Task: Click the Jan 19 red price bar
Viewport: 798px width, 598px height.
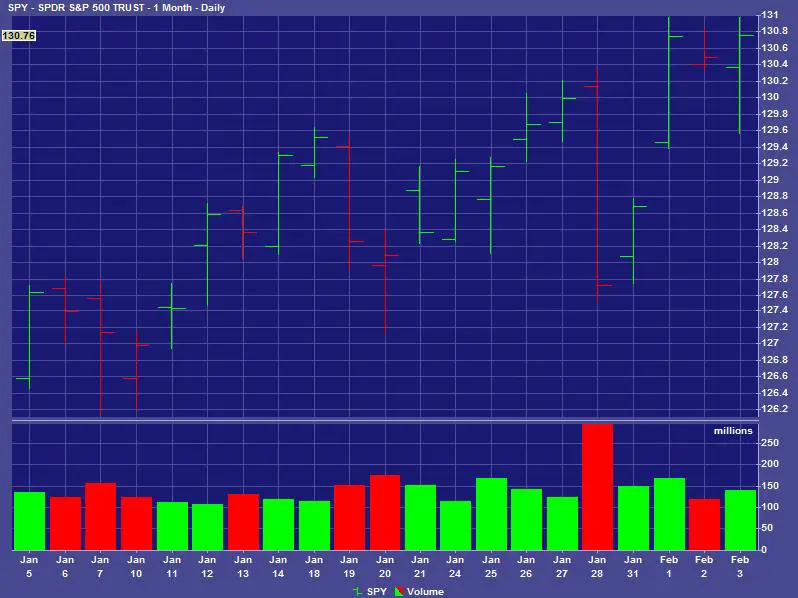Action: pos(349,204)
